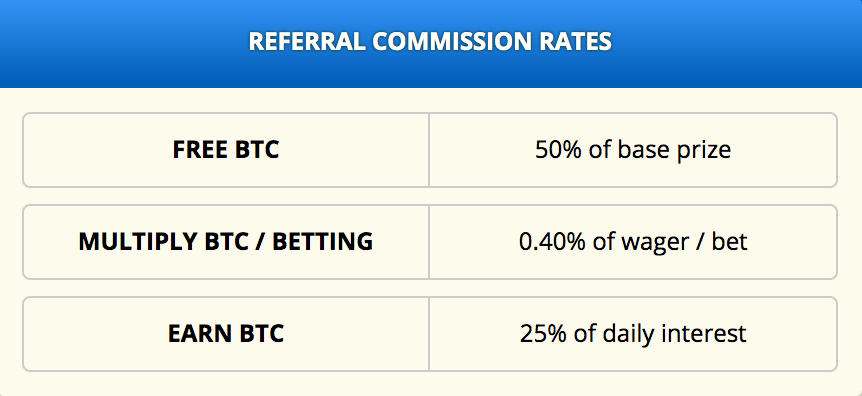Click the word MULTIPLY in the second row
862x396 pixels.
pos(135,242)
